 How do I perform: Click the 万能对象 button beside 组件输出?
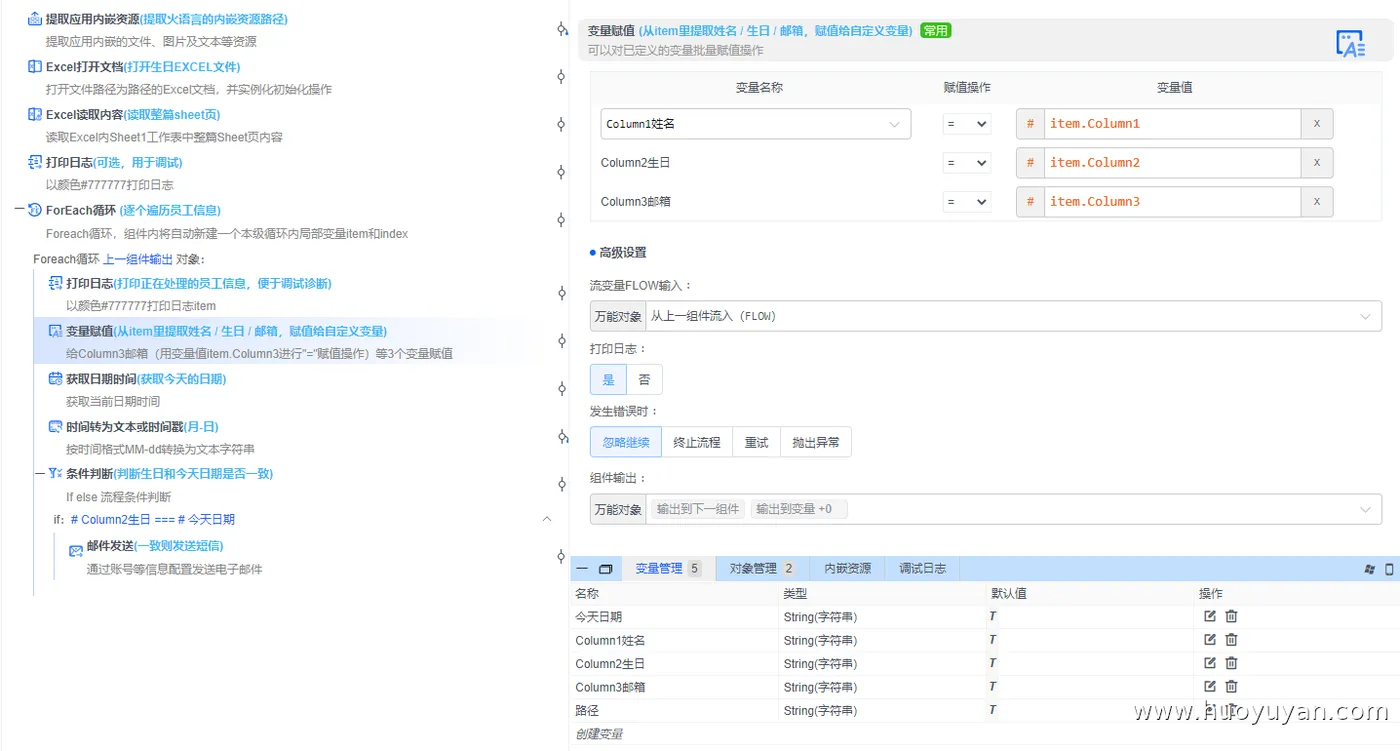coord(618,509)
